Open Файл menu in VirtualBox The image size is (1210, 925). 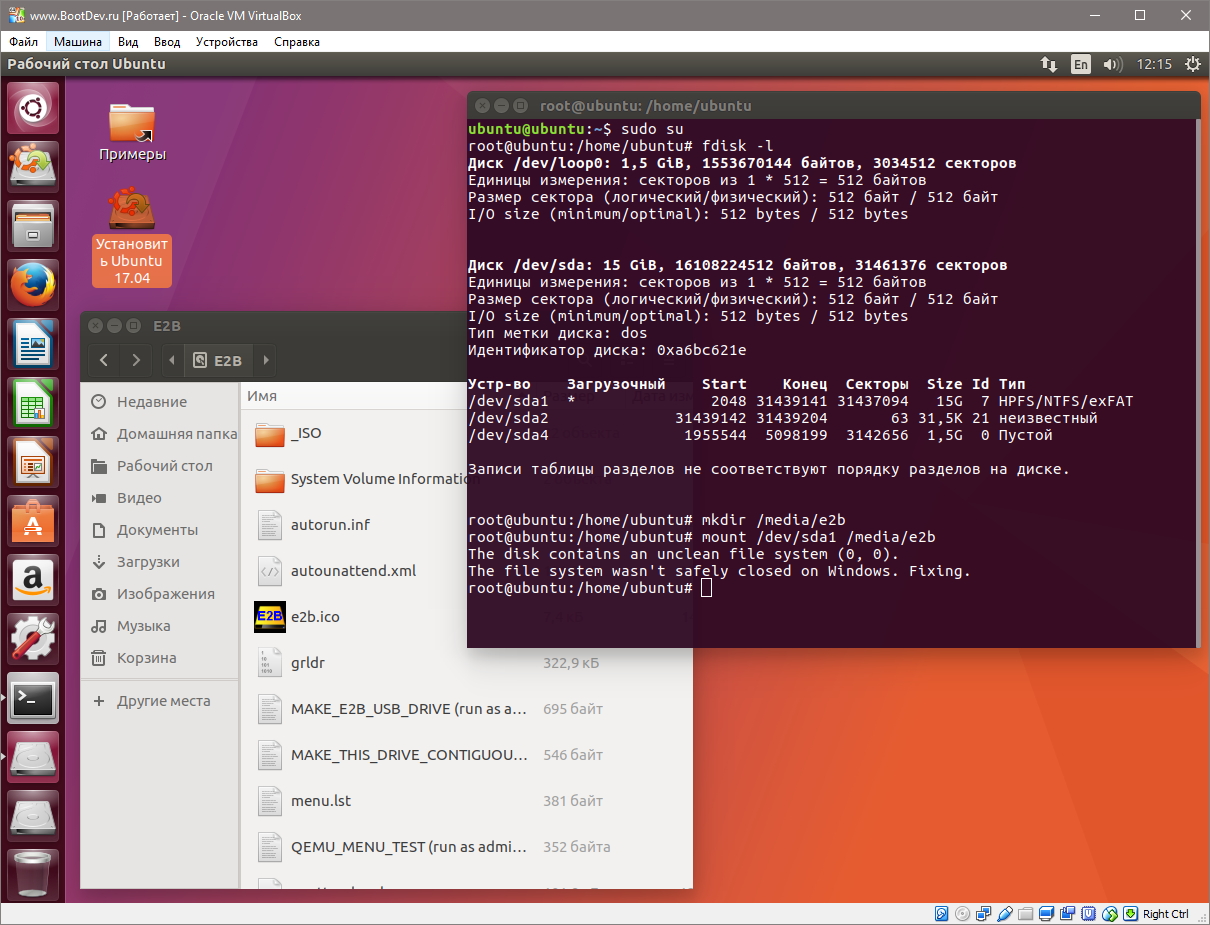[24, 42]
